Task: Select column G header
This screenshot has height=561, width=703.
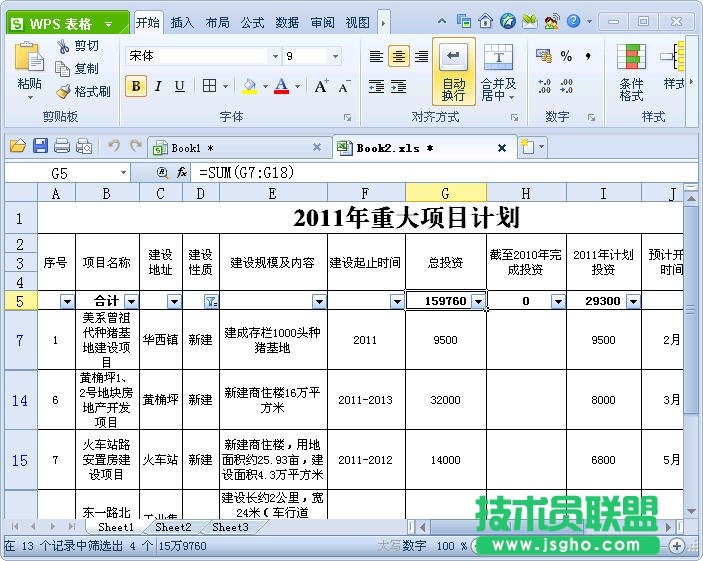Action: pyautogui.click(x=446, y=193)
